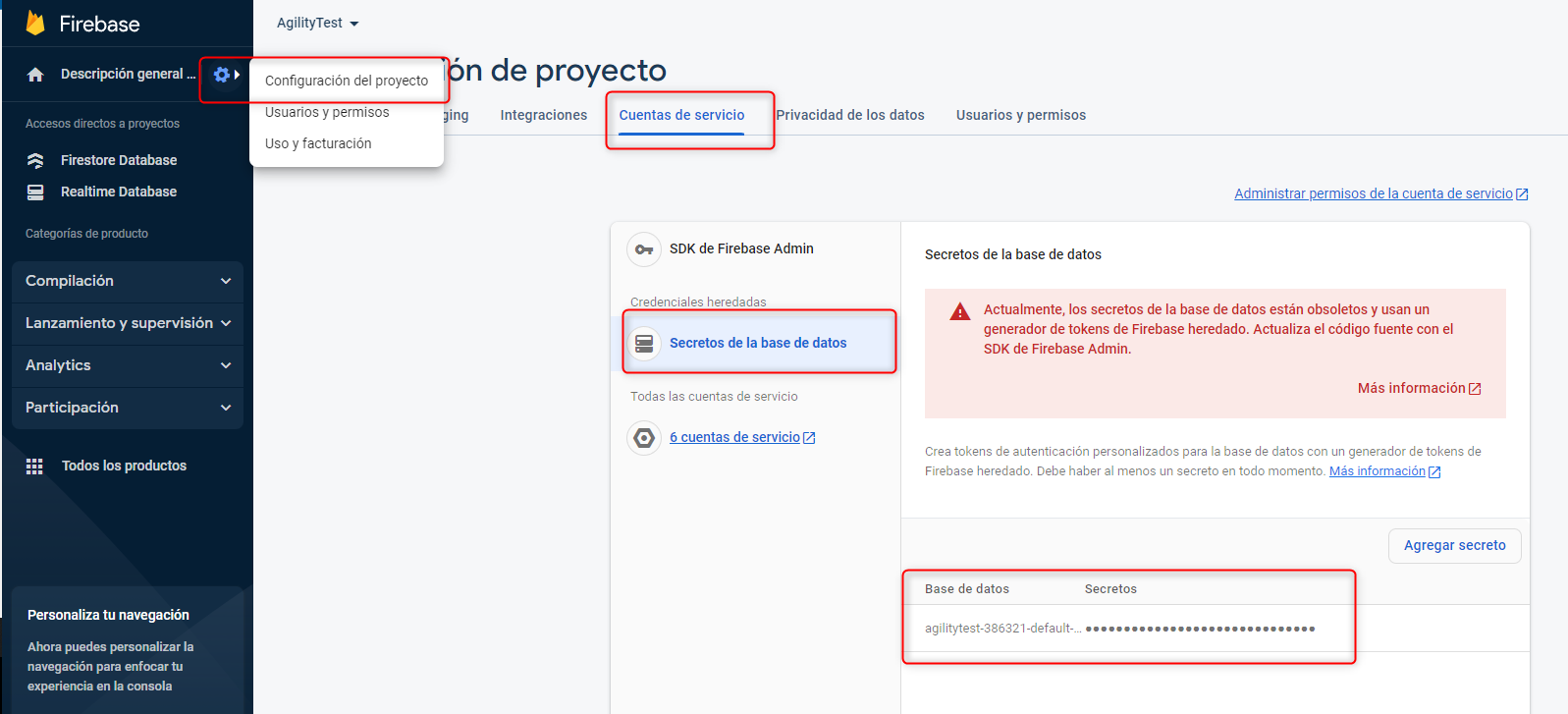Viewport: 1568px width, 714px height.
Task: Select Secretos de la base de datos item
Action: click(x=760, y=343)
